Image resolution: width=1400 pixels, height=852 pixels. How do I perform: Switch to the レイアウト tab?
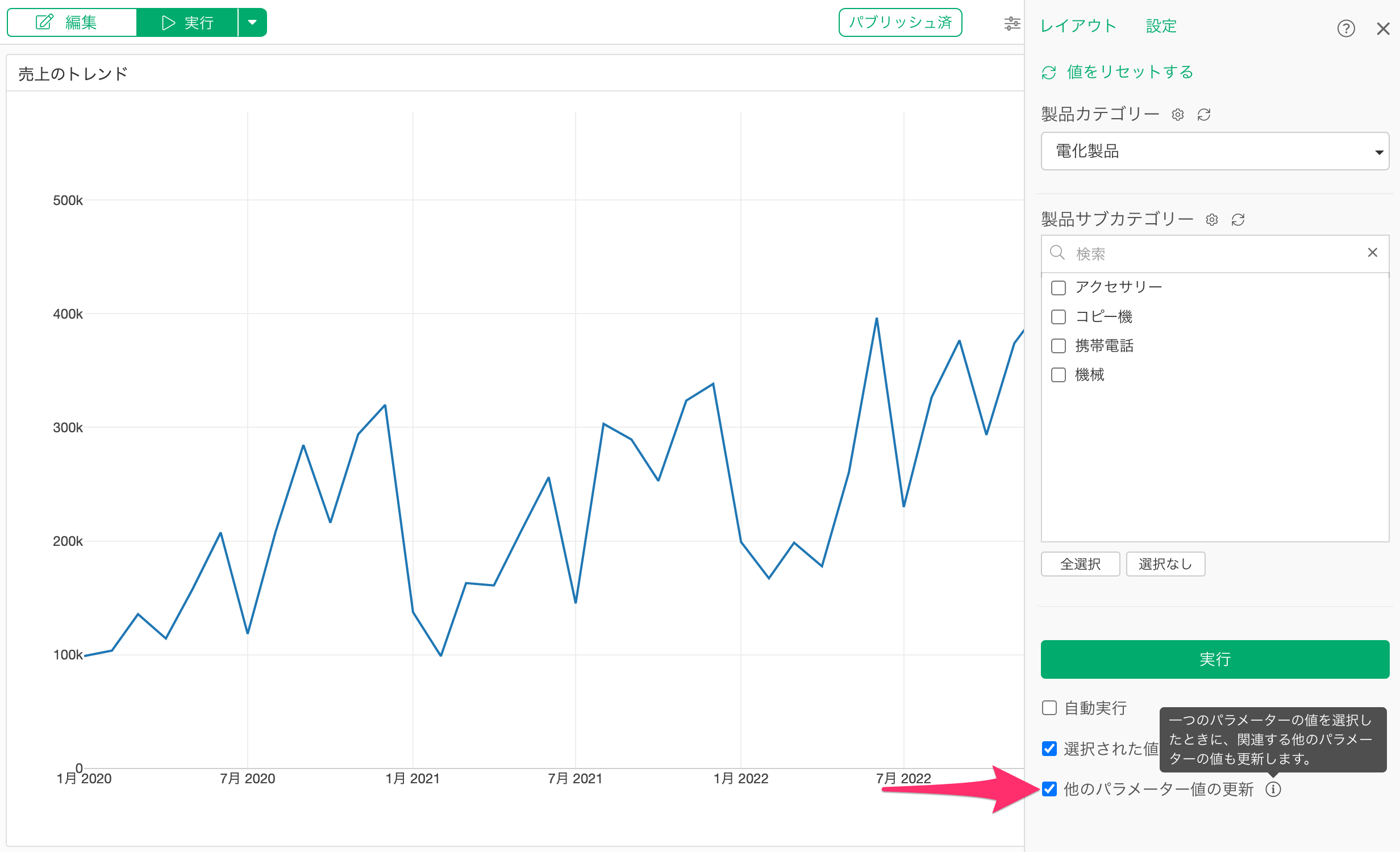click(x=1078, y=26)
